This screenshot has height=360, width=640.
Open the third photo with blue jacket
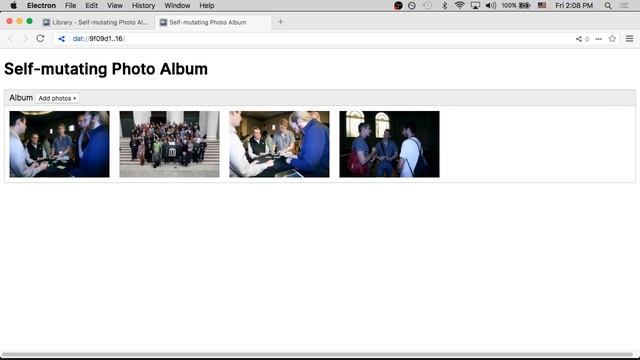(x=279, y=144)
